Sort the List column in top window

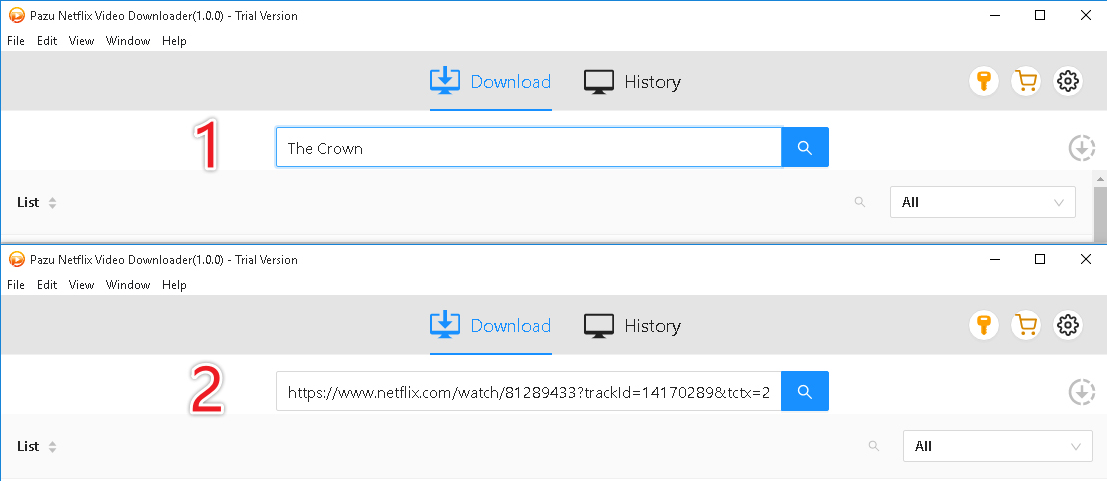(52, 203)
